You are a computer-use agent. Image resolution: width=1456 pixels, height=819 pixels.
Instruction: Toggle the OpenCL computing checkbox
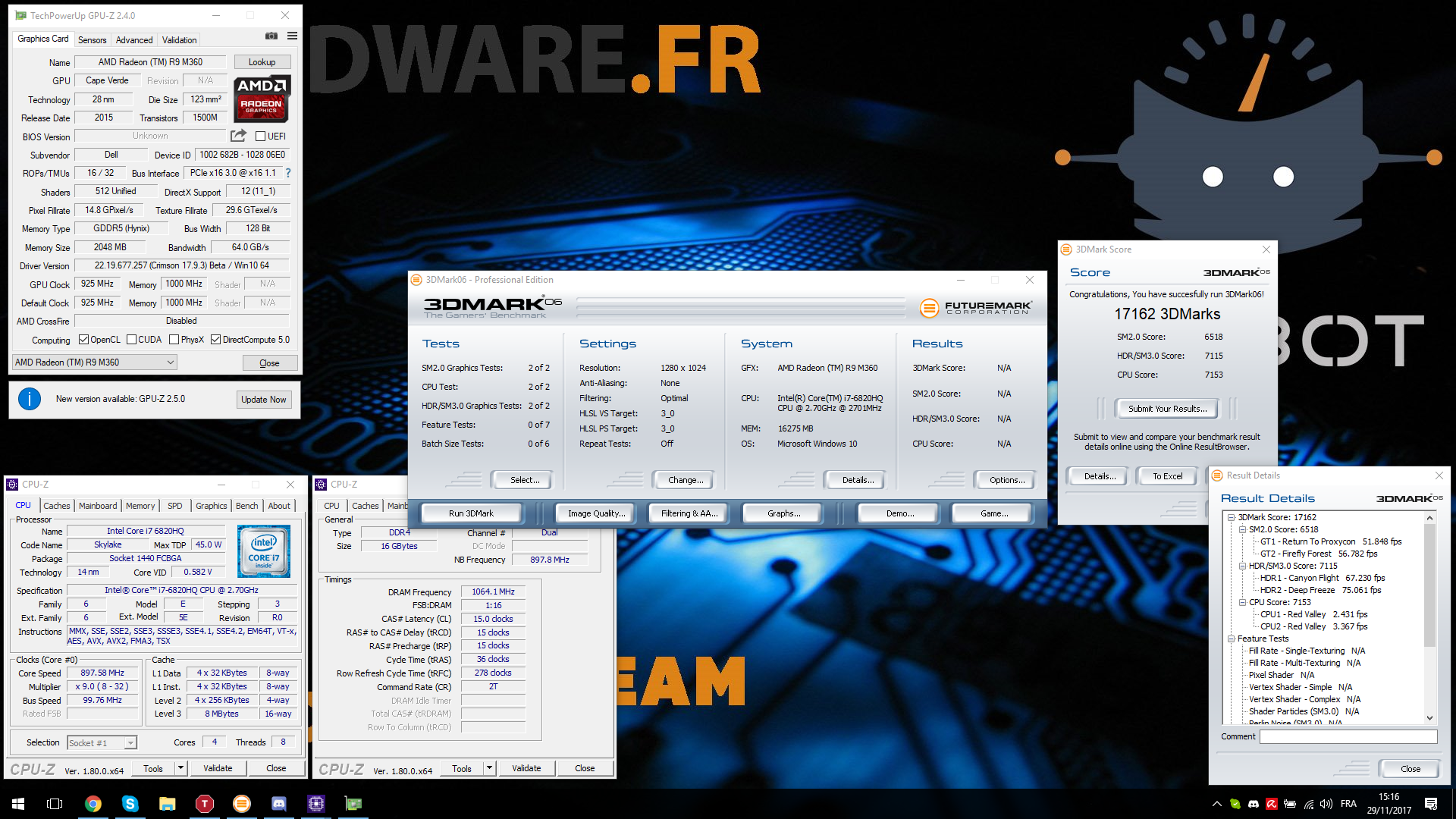(x=83, y=340)
